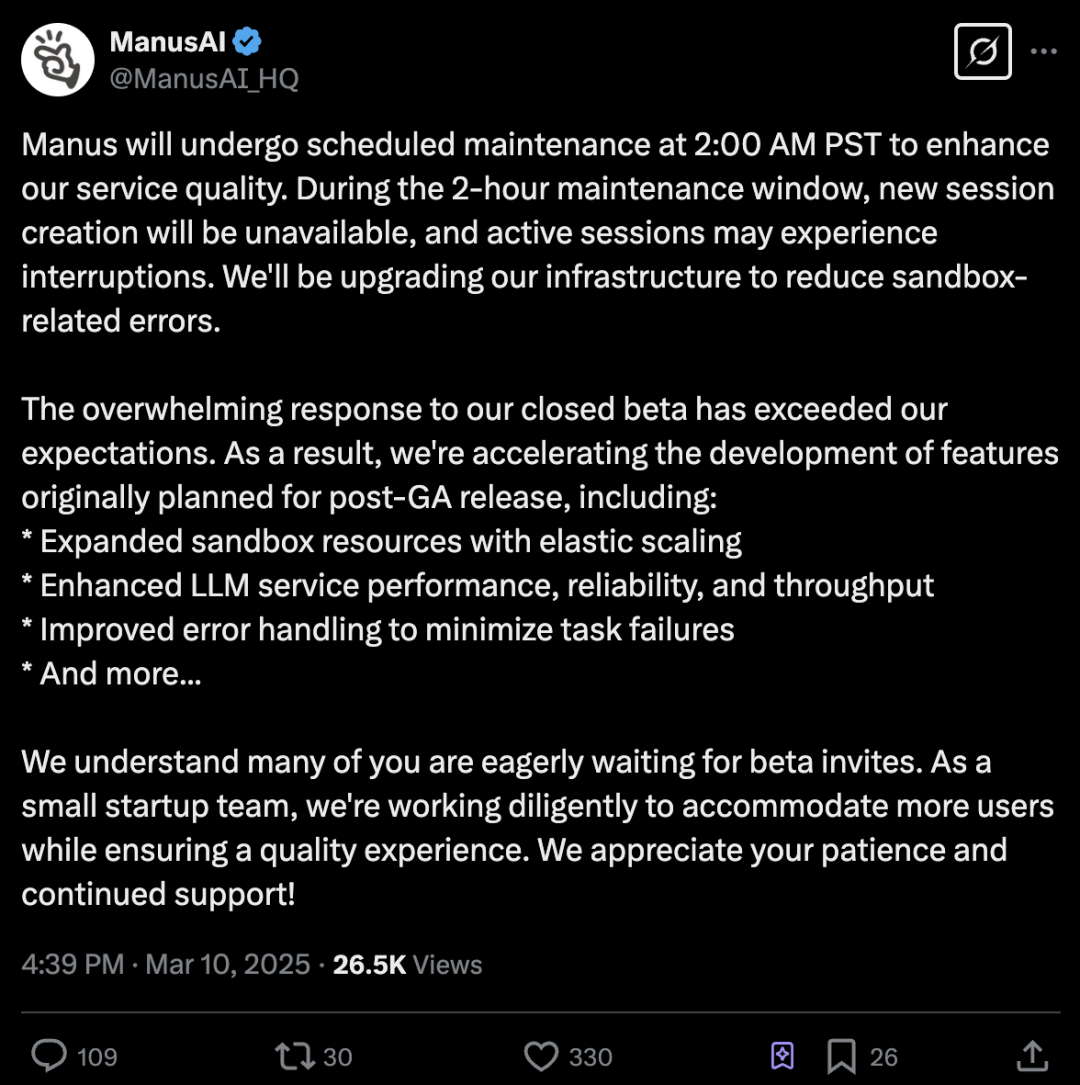Click the reply speech bubble icon

point(49,1056)
